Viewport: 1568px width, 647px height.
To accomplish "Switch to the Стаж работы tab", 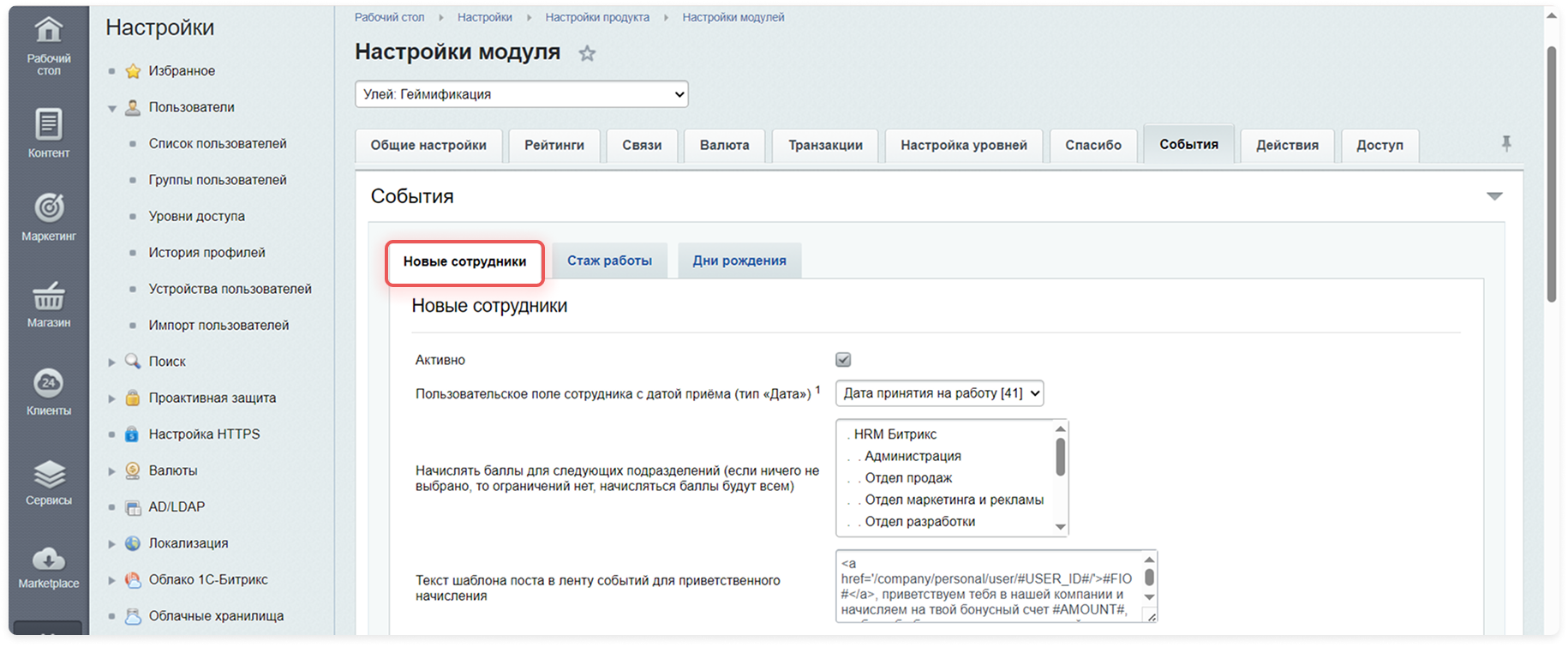I will 609,261.
